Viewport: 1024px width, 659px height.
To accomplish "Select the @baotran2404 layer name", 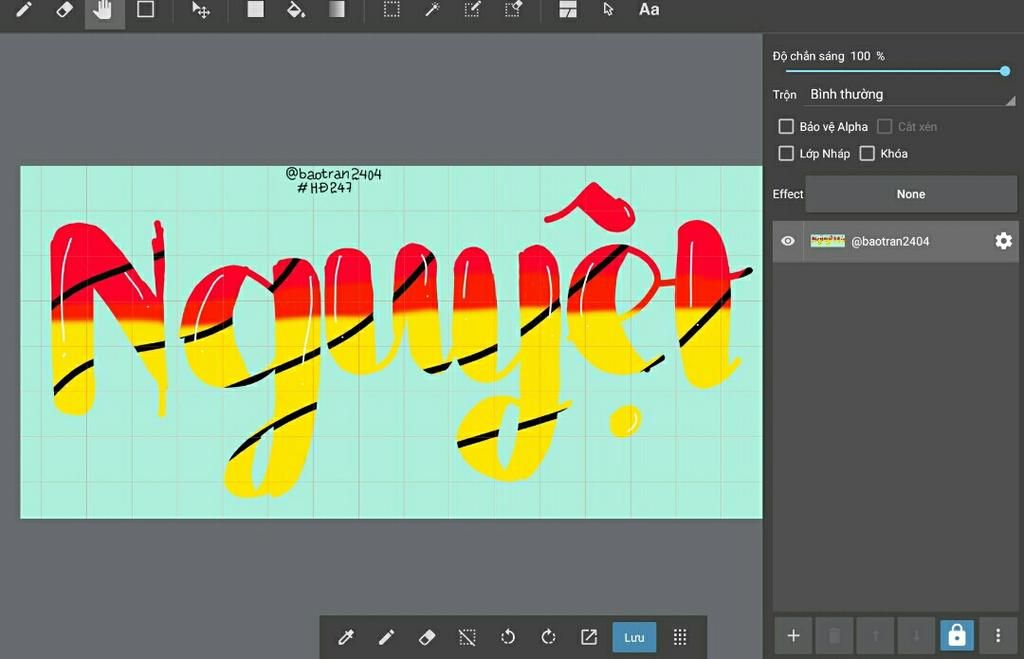I will [x=890, y=241].
